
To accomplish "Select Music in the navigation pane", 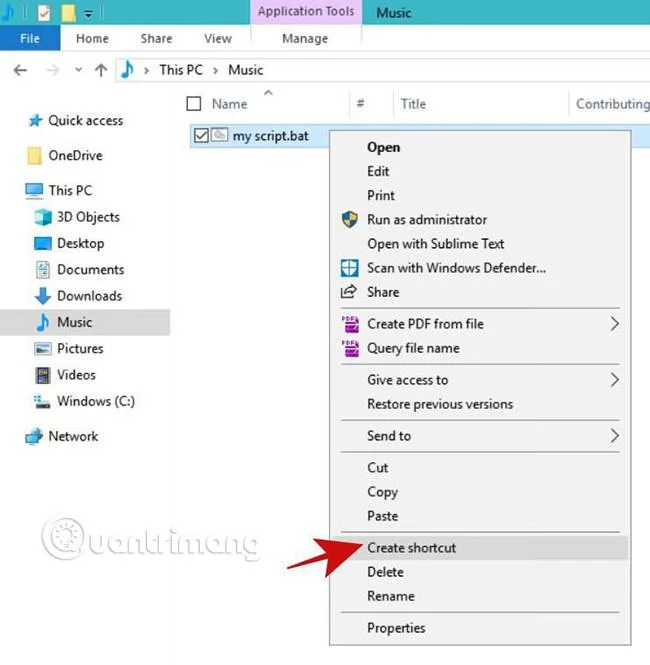I will coord(75,322).
